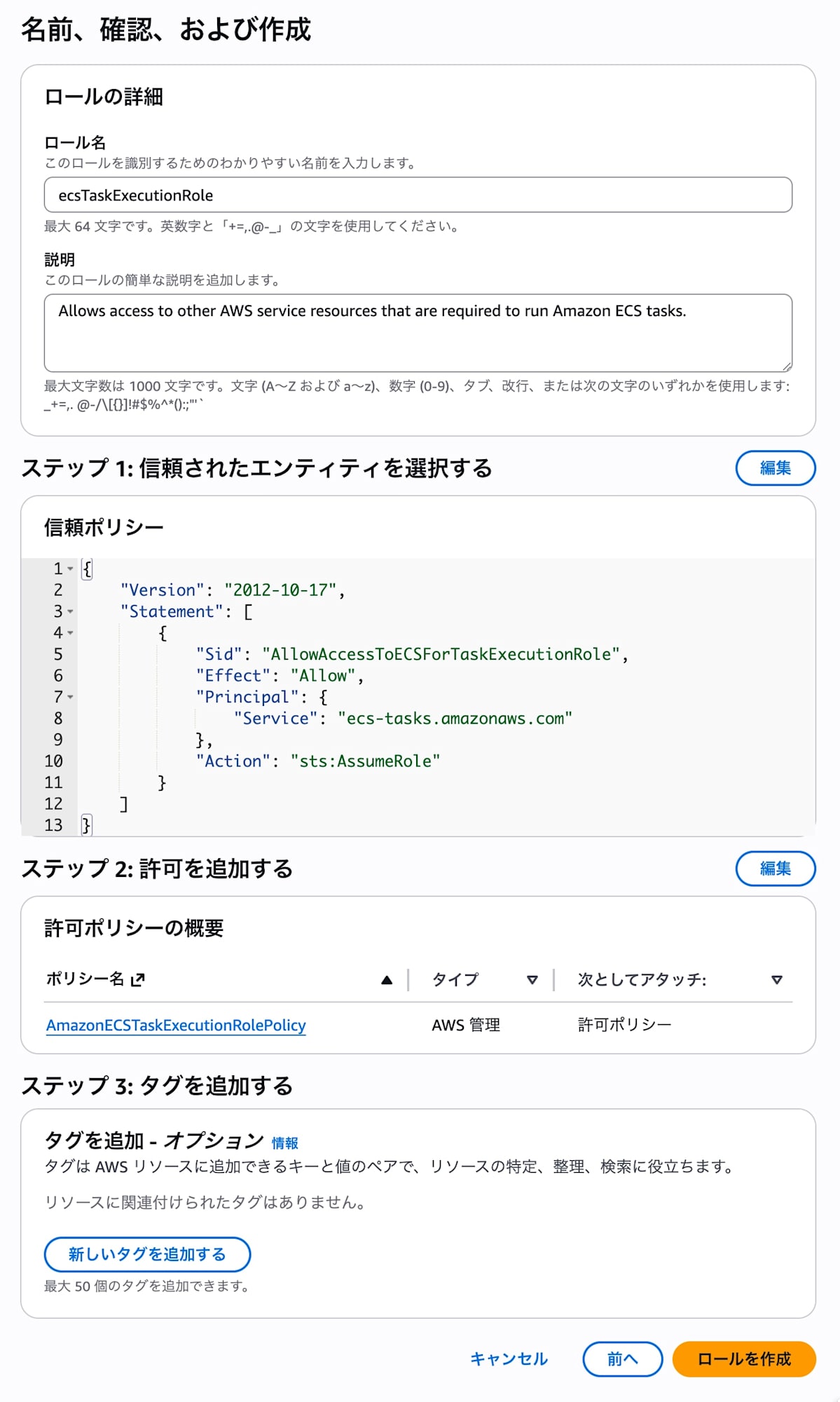Click the Step 1 編集 button
This screenshot has width=840, height=1402.
pyautogui.click(x=776, y=468)
